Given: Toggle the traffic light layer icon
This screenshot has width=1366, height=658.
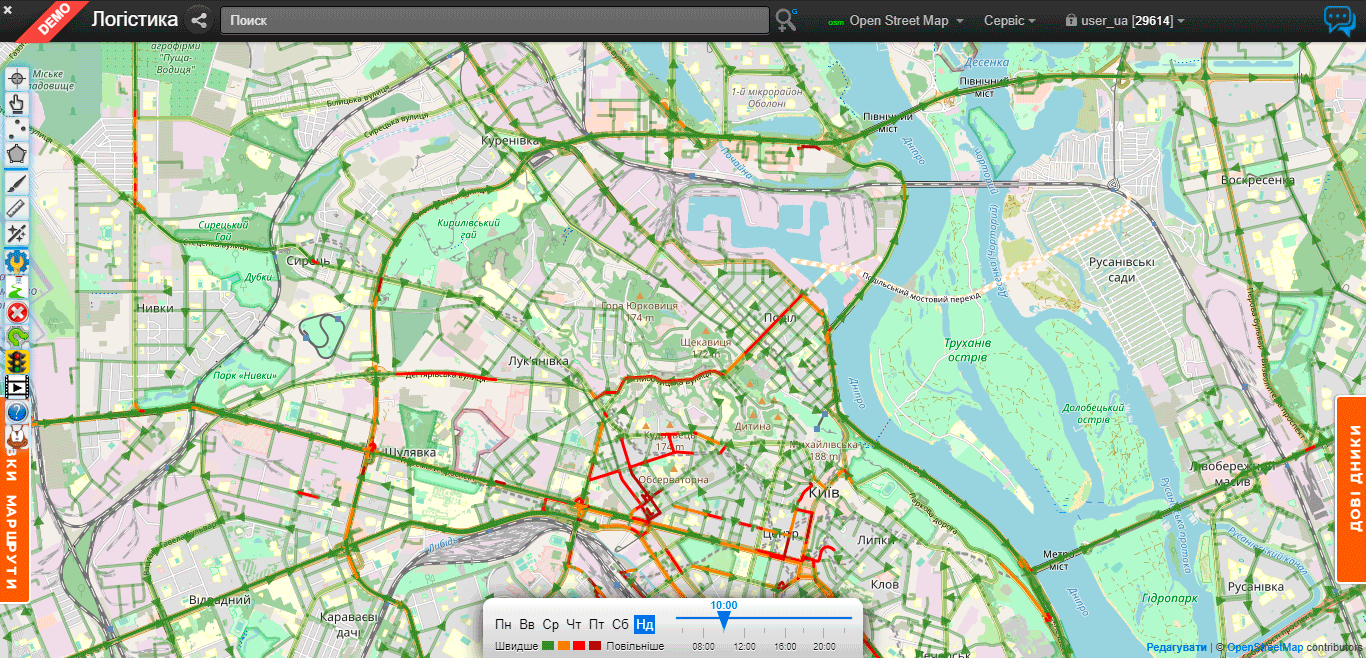Looking at the screenshot, I should pyautogui.click(x=17, y=362).
